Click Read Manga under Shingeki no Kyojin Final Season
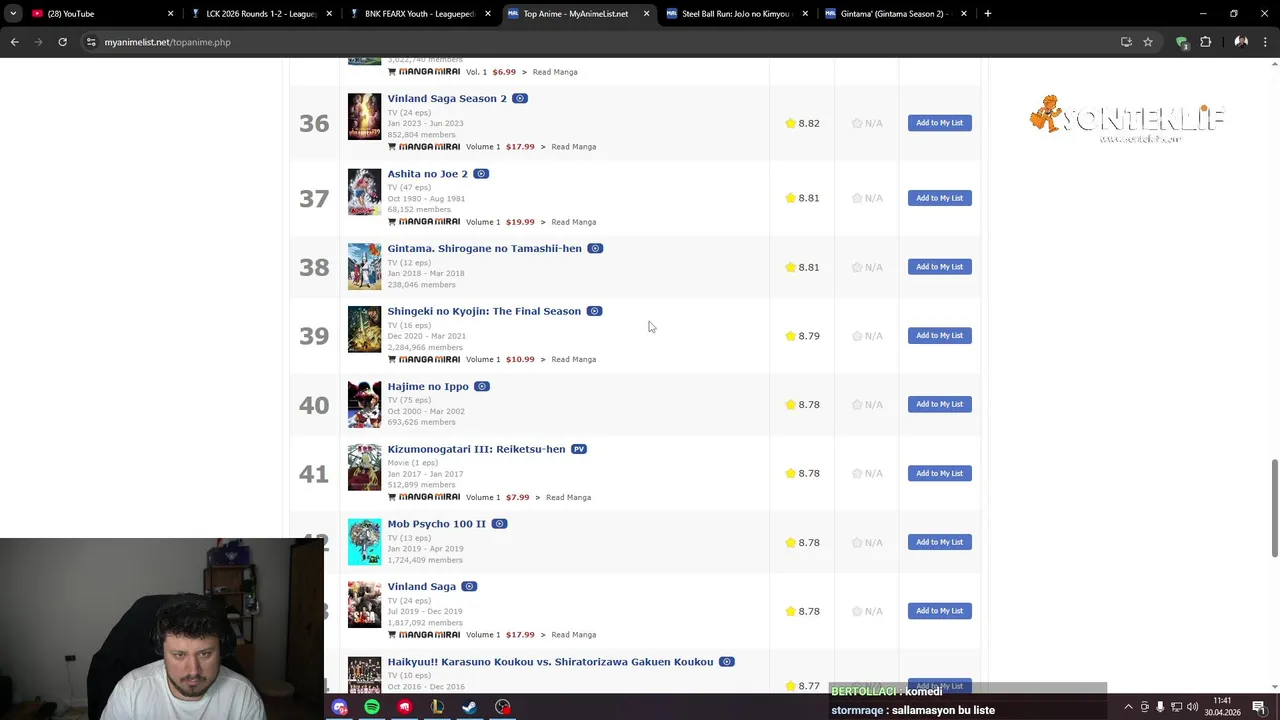Image resolution: width=1280 pixels, height=720 pixels. pos(573,359)
